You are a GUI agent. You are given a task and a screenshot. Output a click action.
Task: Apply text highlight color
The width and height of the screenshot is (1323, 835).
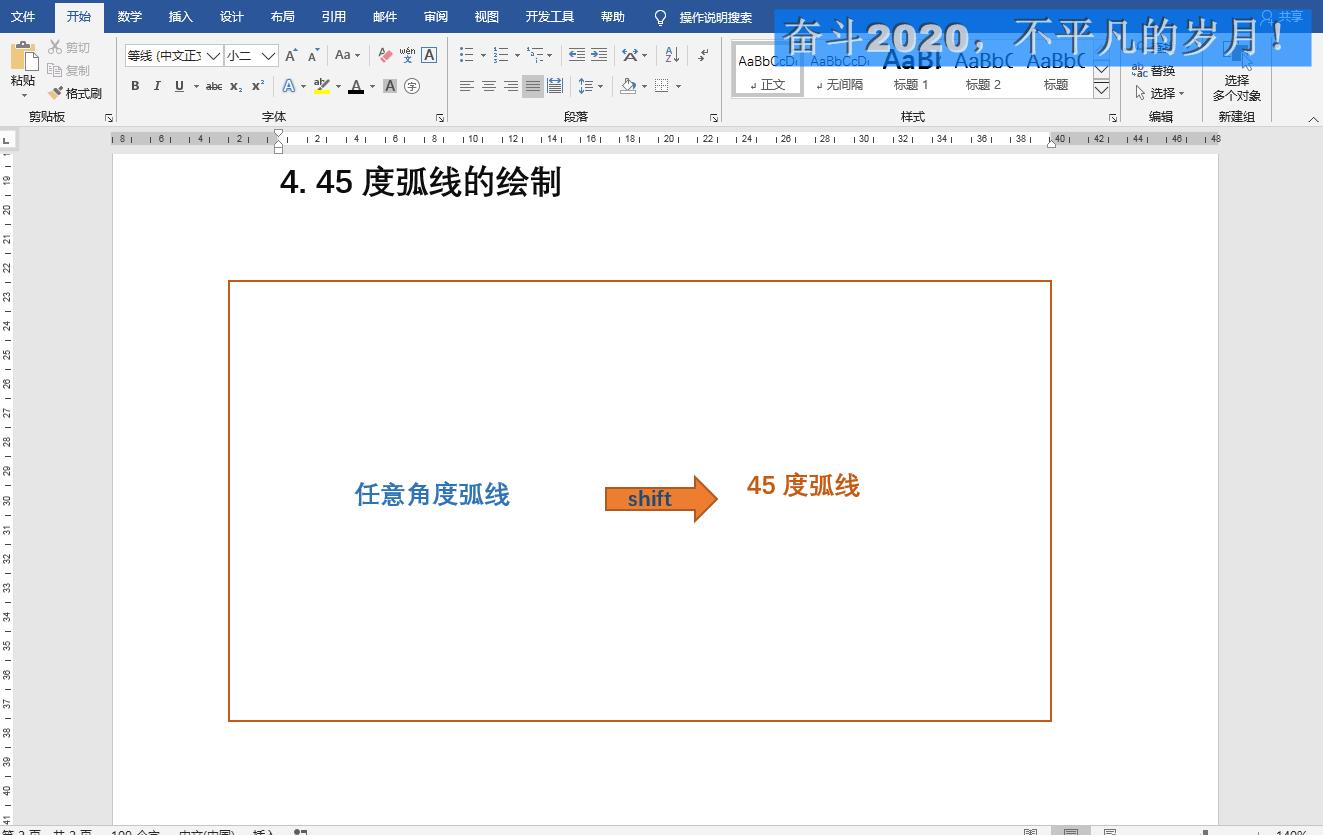point(320,86)
